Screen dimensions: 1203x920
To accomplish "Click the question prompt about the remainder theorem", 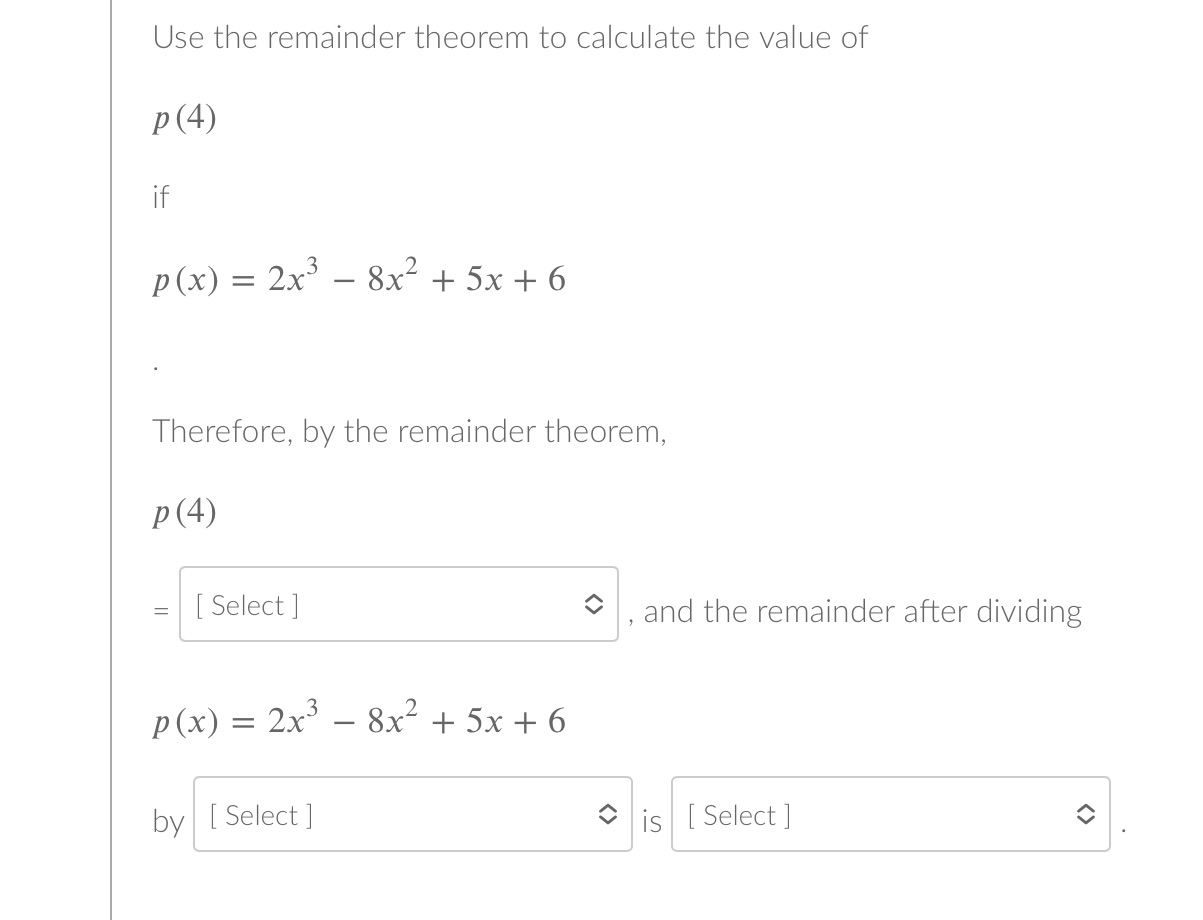I will (508, 37).
